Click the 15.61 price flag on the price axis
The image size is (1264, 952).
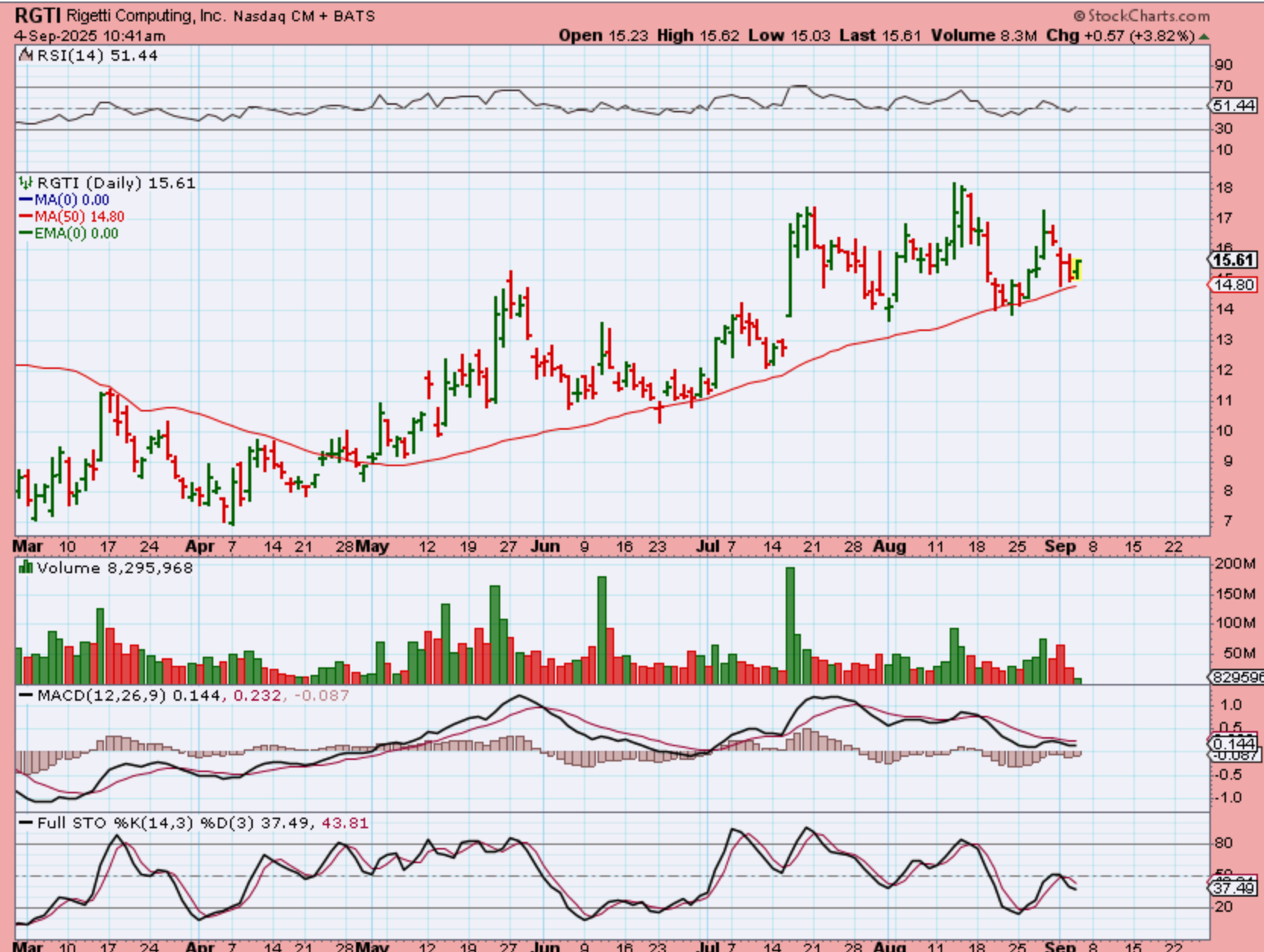point(1233,260)
